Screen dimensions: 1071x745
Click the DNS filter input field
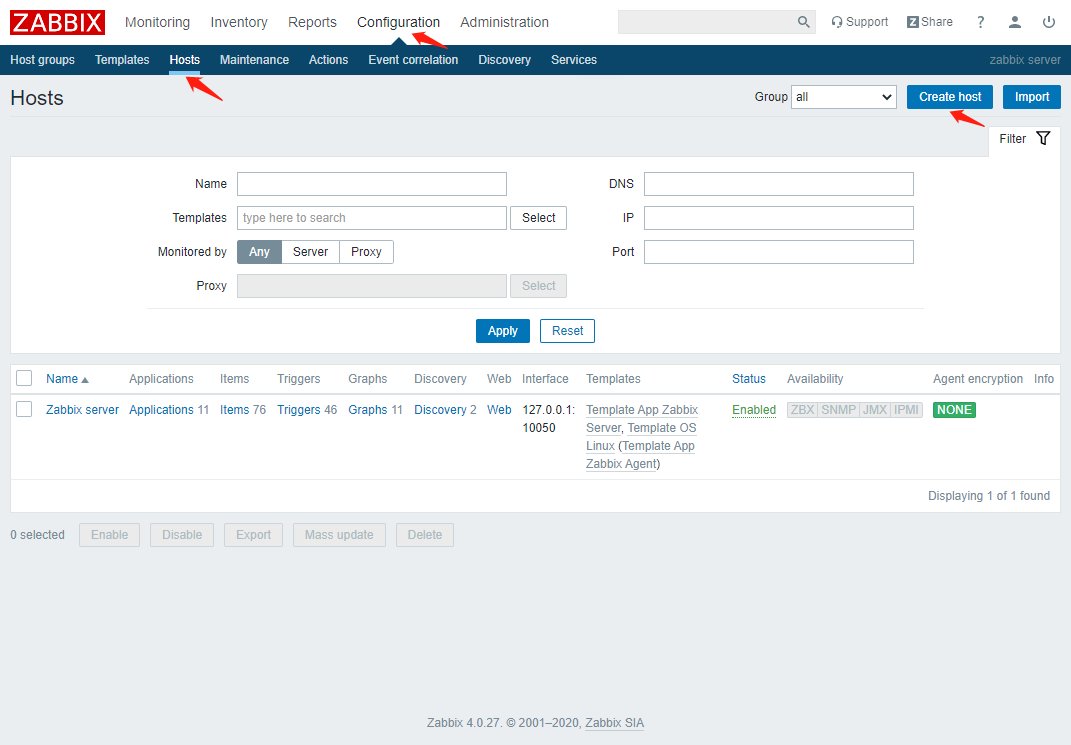(x=778, y=184)
